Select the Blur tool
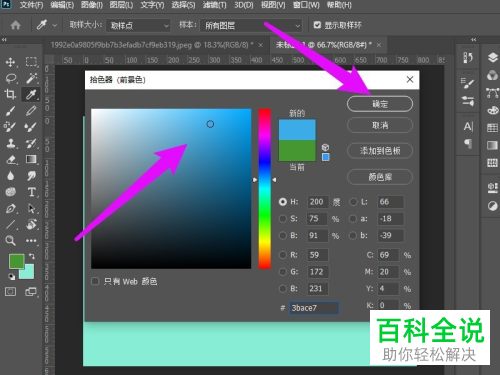Screen dimensions: 500x375 pos(11,176)
